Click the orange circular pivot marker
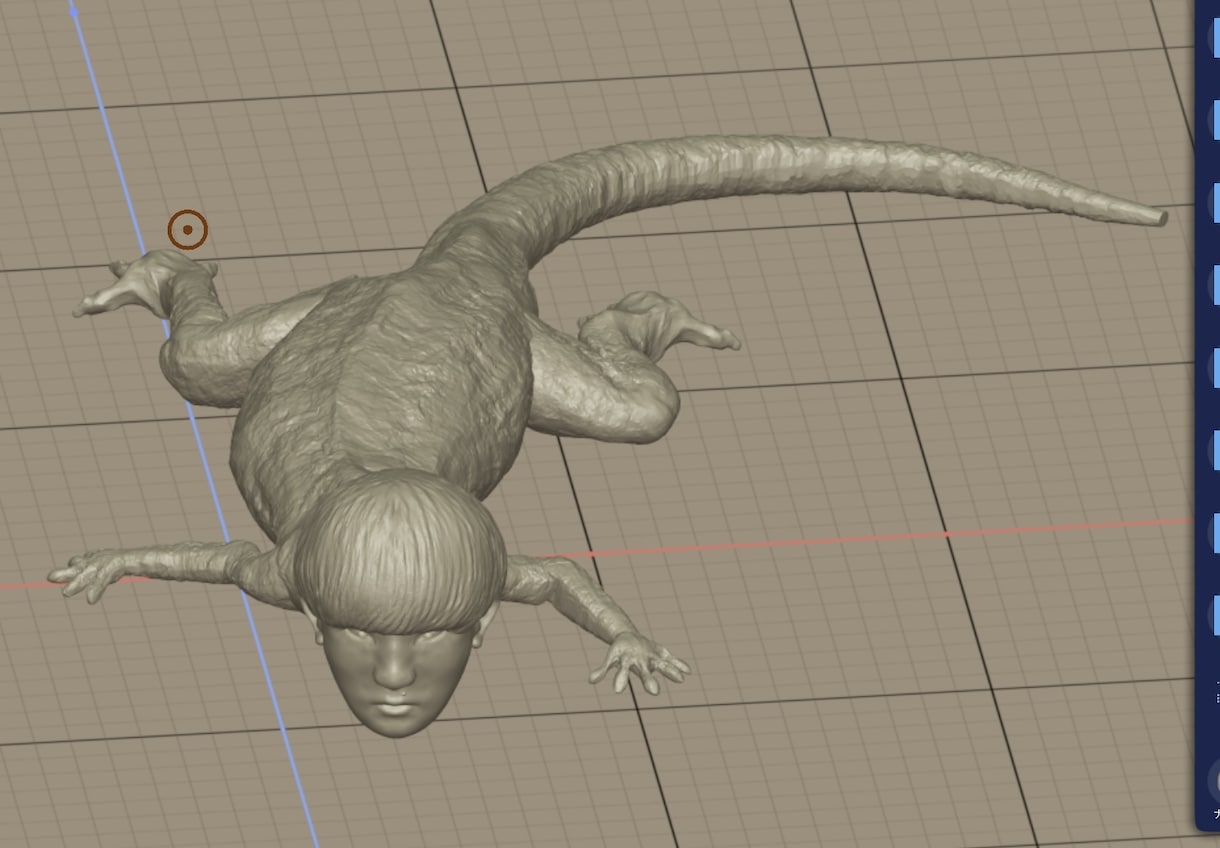The width and height of the screenshot is (1220, 848). tap(187, 230)
